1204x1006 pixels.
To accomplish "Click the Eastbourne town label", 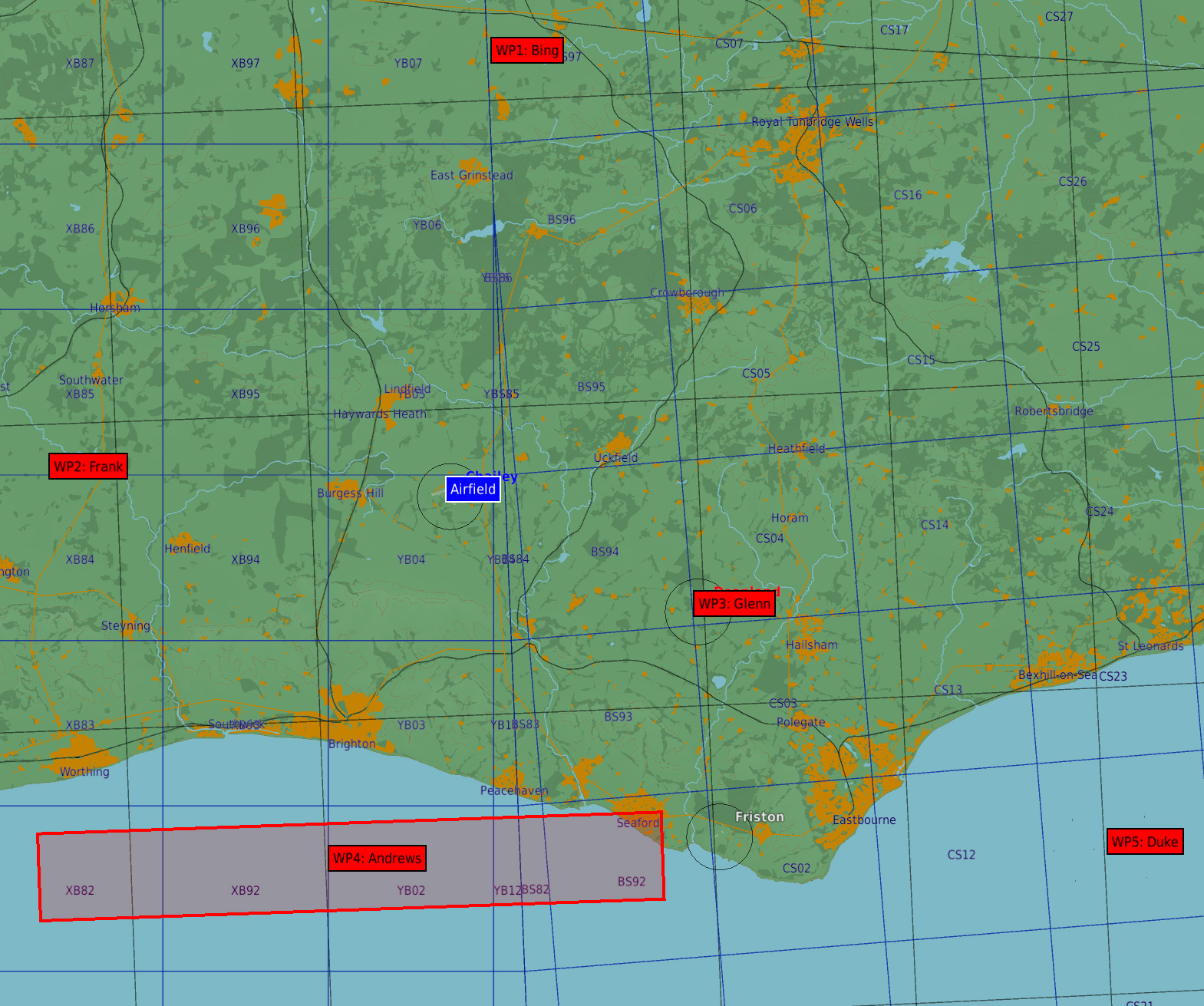I will pos(864,820).
